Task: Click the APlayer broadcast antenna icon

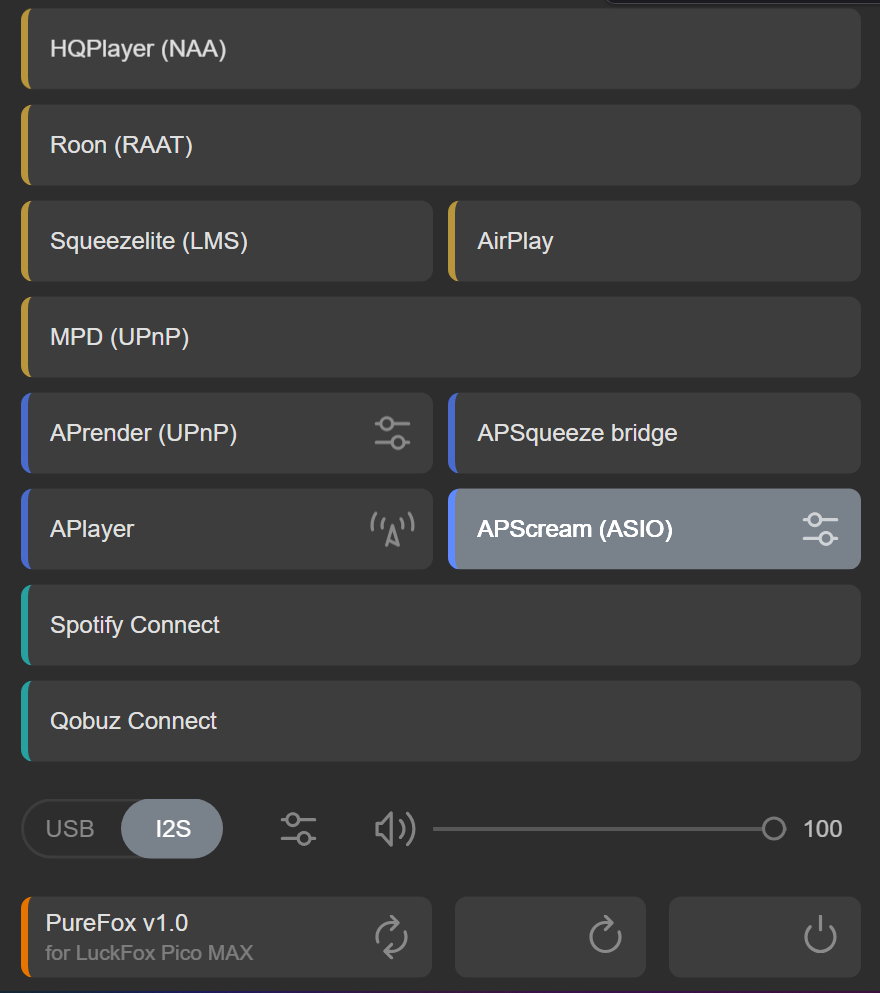Action: click(x=392, y=529)
